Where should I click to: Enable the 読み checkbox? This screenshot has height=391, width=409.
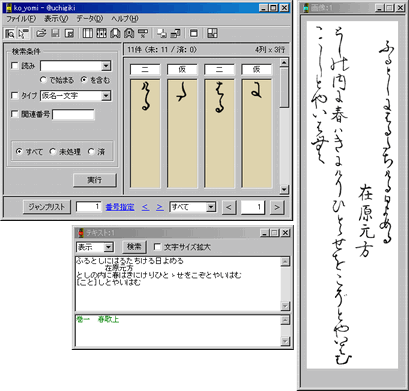click(15, 66)
